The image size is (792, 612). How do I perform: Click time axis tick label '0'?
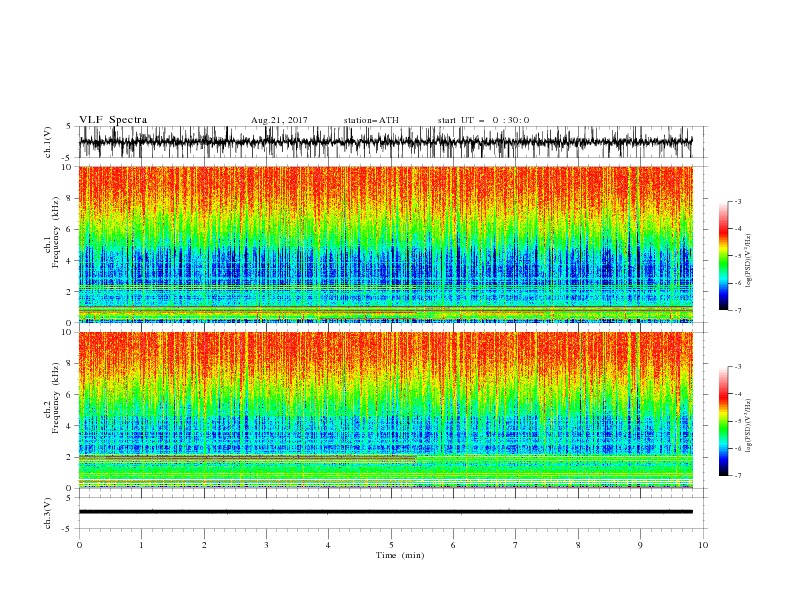pyautogui.click(x=79, y=545)
